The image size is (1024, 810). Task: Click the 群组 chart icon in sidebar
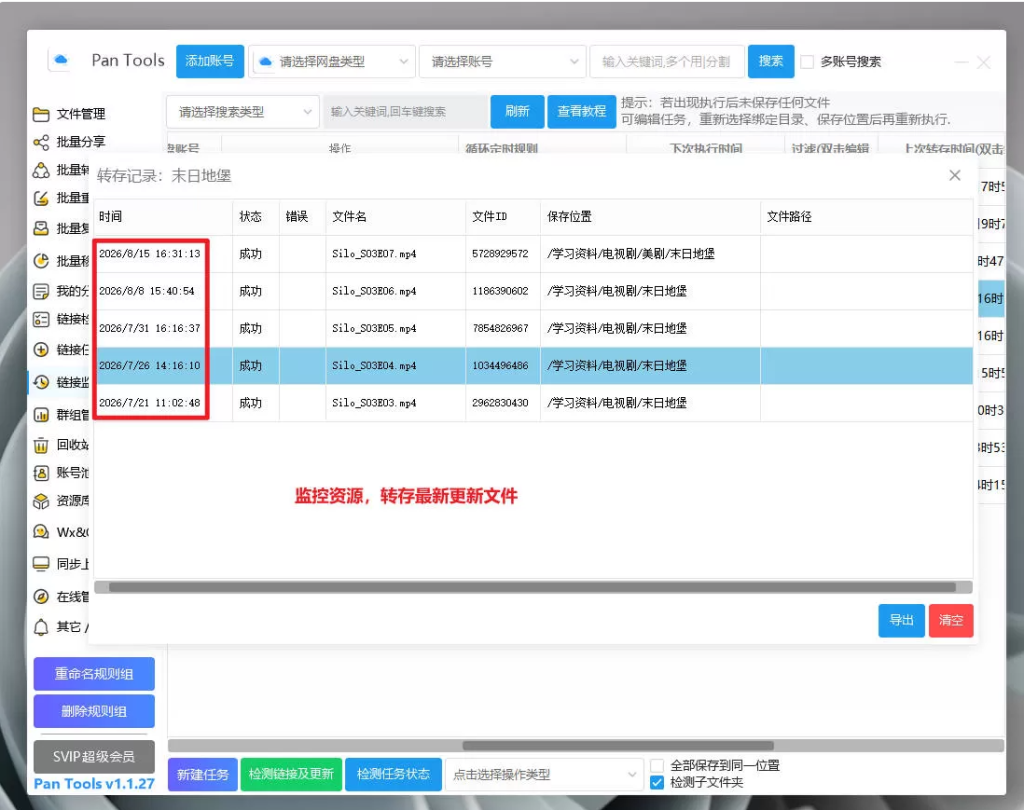(41, 415)
